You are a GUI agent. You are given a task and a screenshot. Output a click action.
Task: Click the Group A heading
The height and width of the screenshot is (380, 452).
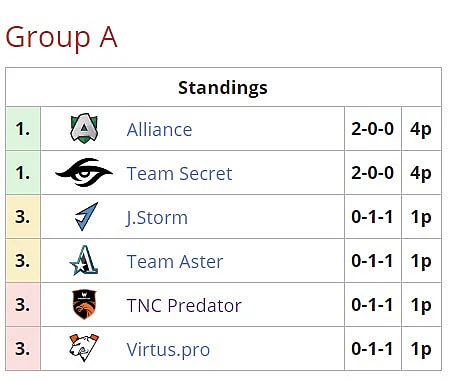61,37
